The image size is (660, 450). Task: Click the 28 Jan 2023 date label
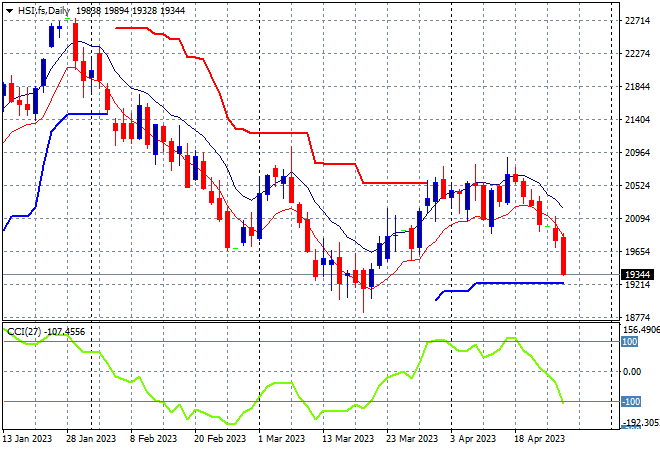coord(91,439)
